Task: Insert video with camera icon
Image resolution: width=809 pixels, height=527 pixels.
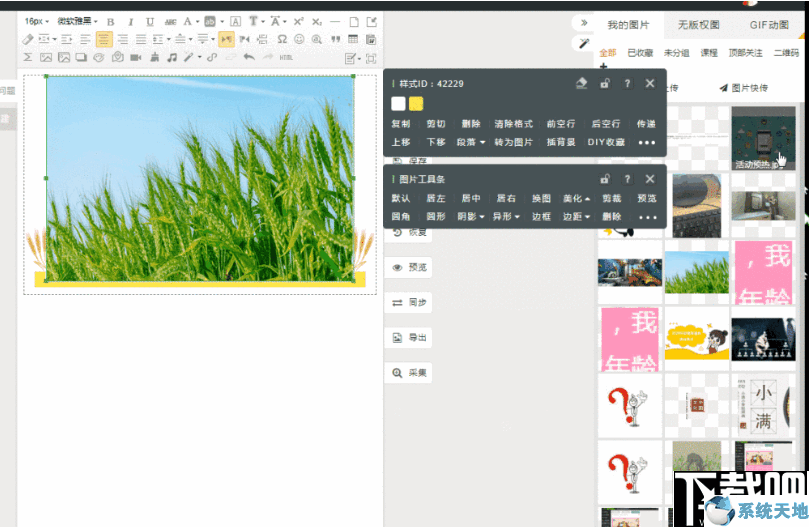Action: pyautogui.click(x=136, y=57)
